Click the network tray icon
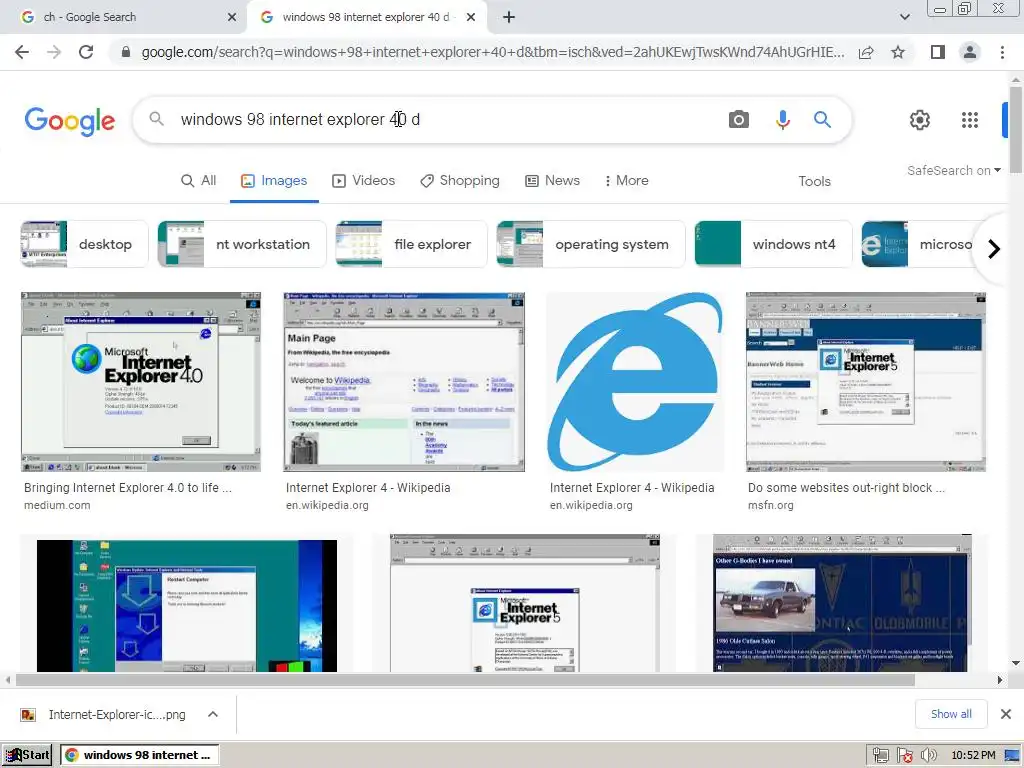1024x768 pixels. [x=880, y=756]
